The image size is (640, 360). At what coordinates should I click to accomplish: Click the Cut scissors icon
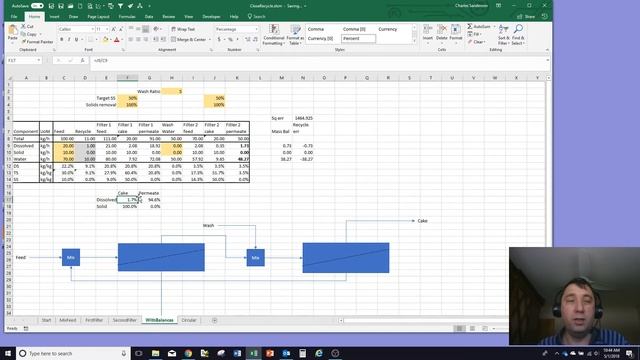coord(24,26)
